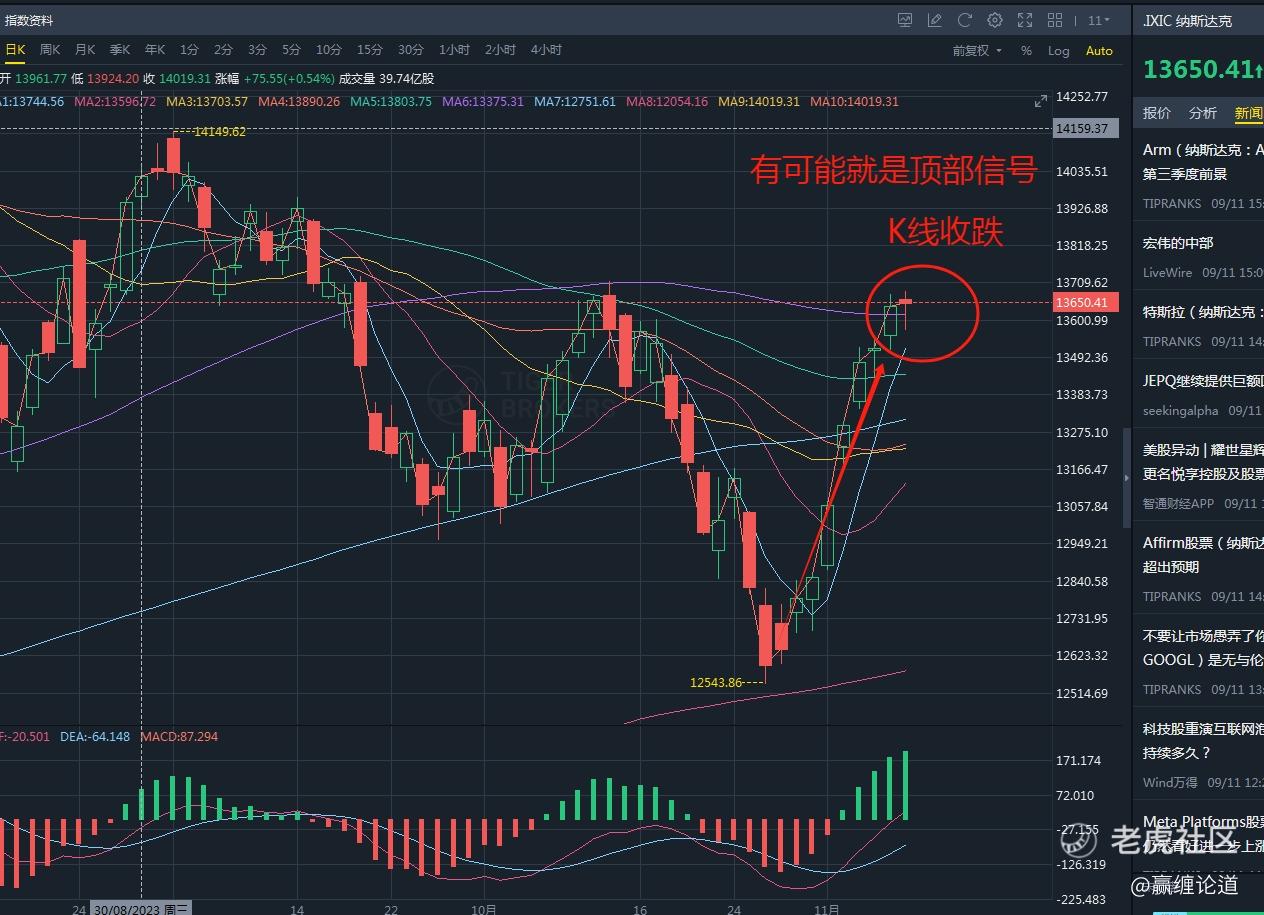Switch to 15分 timeframe
The height and width of the screenshot is (915, 1264).
(369, 49)
